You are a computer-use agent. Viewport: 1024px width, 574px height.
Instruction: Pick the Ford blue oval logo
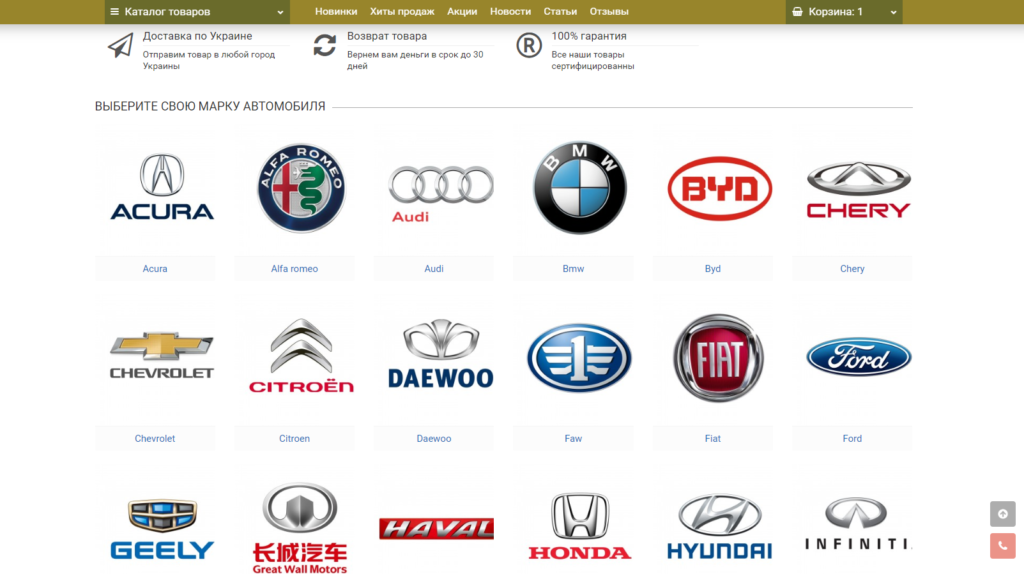(x=859, y=357)
